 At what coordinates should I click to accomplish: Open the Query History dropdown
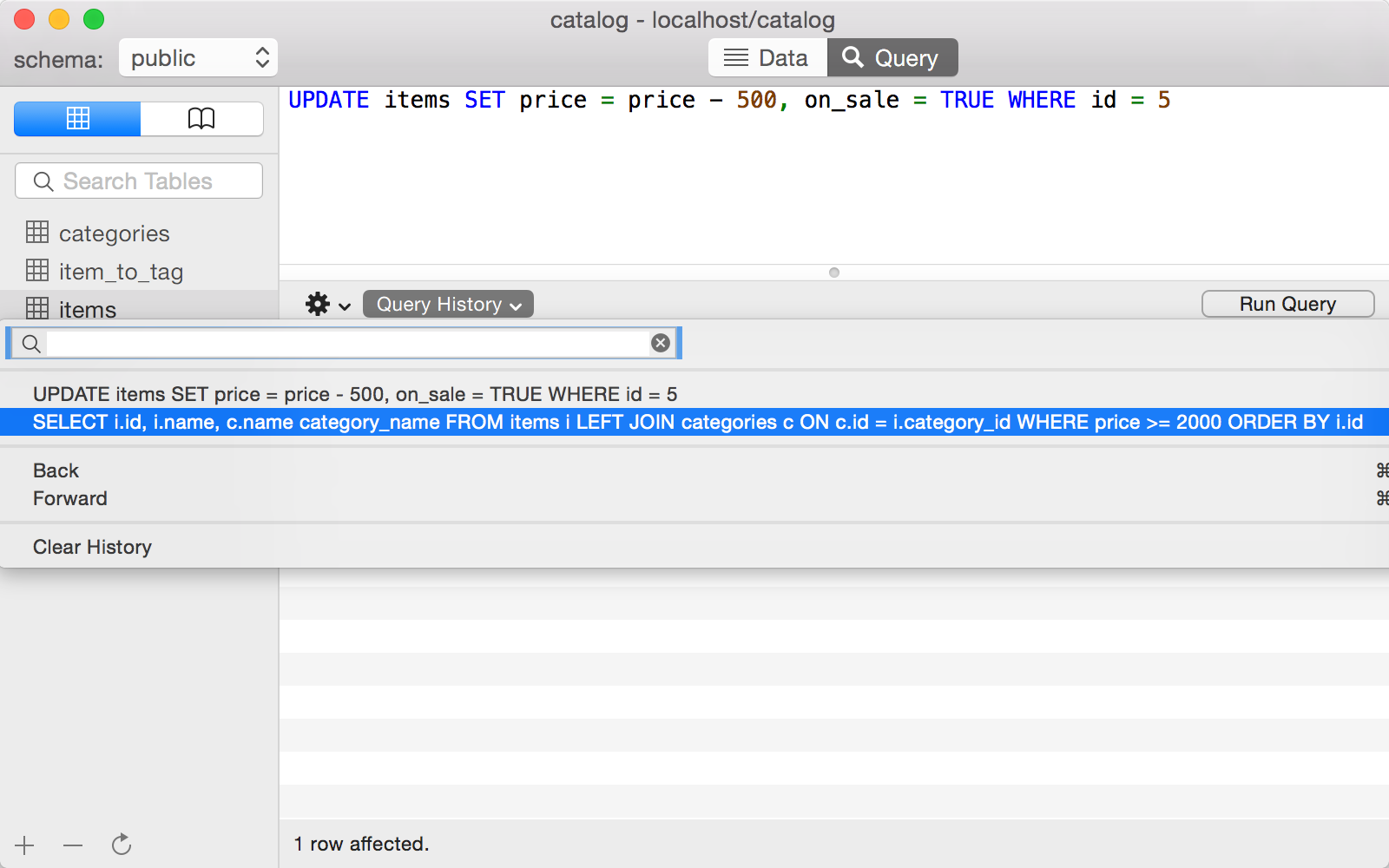pos(447,304)
